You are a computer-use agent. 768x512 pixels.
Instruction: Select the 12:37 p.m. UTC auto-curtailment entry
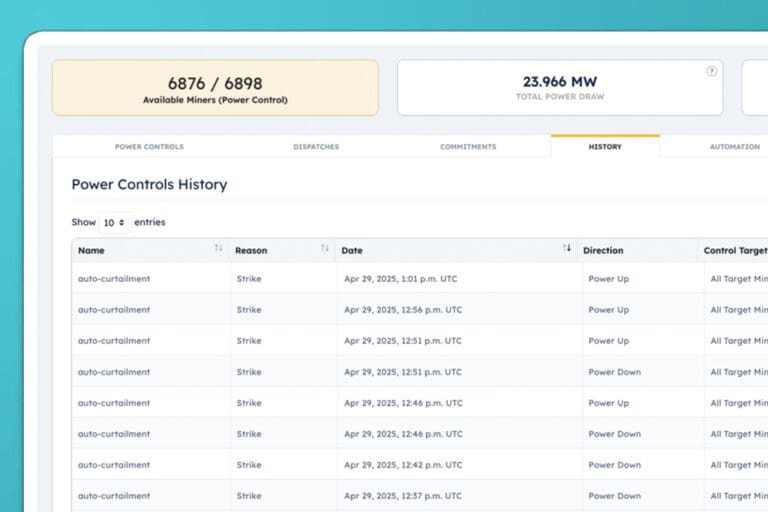click(x=114, y=496)
